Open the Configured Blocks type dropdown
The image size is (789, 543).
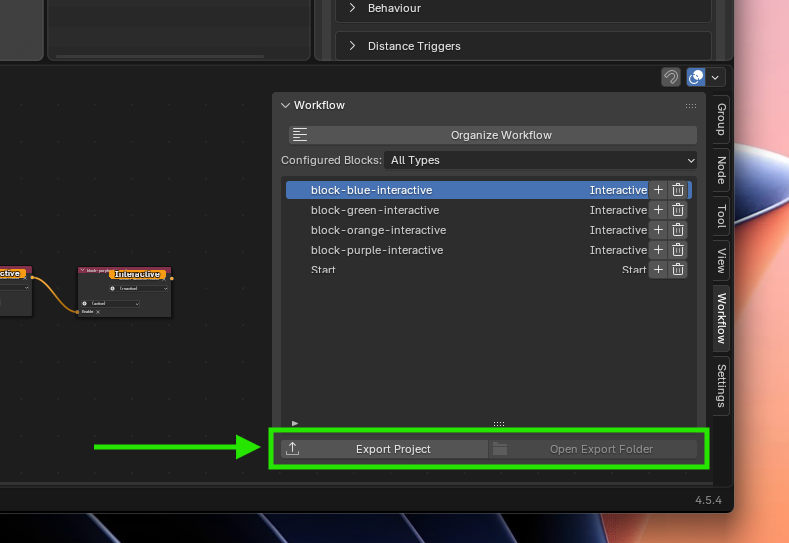(541, 160)
